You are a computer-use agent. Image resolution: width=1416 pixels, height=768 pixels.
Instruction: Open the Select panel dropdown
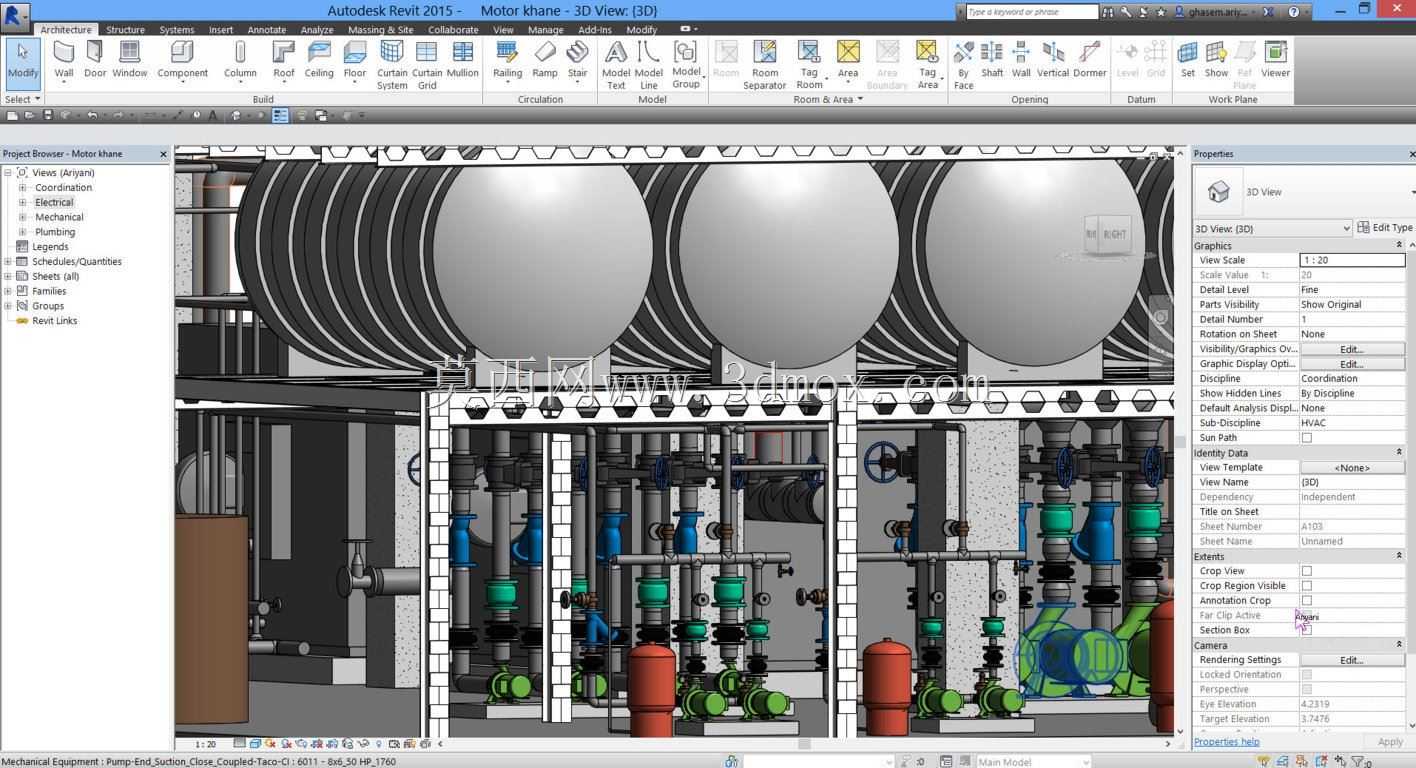[22, 99]
